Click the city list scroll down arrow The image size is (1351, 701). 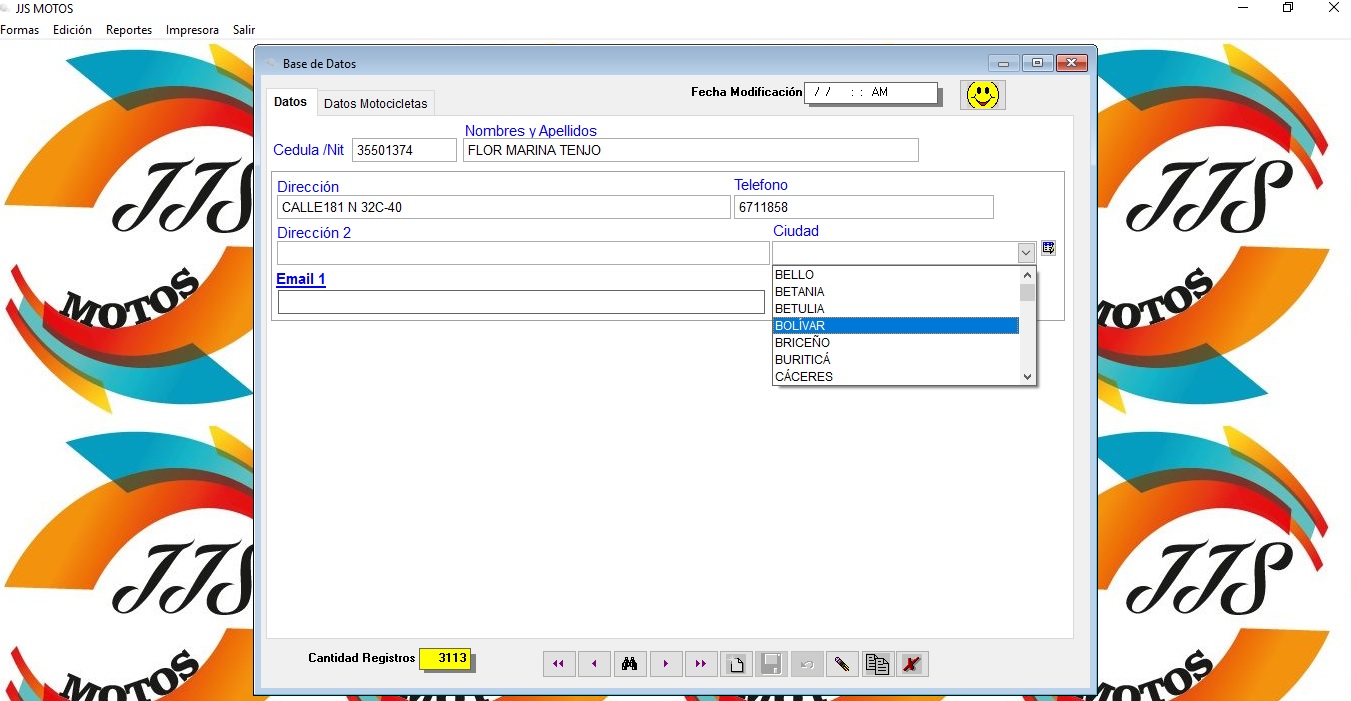point(1027,377)
